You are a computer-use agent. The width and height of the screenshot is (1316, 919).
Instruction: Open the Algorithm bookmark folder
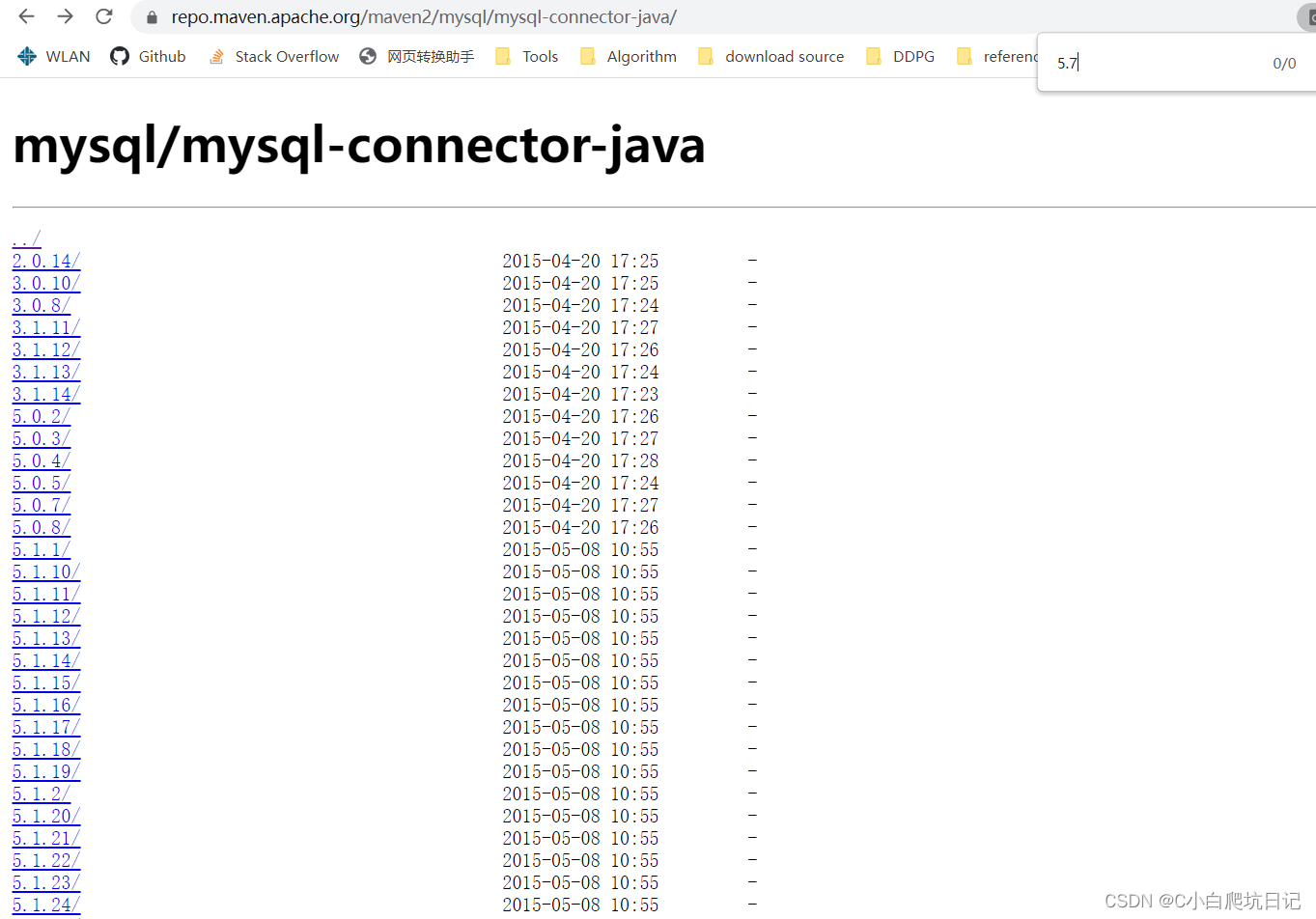click(629, 57)
